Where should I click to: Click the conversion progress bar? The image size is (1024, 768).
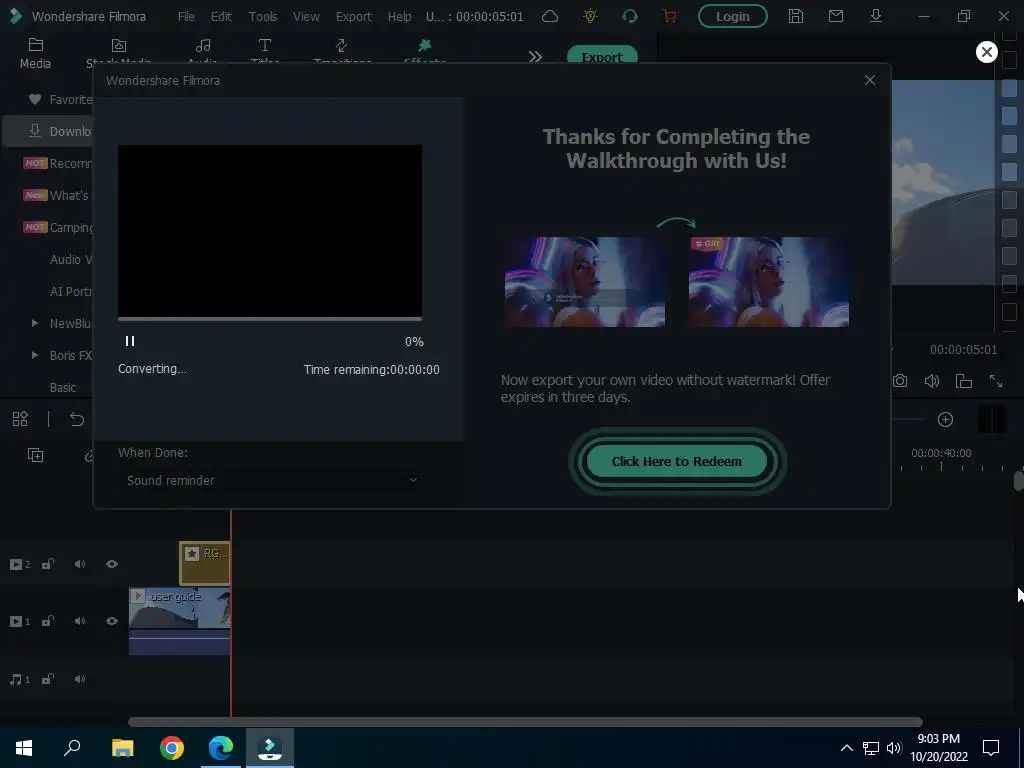(270, 319)
